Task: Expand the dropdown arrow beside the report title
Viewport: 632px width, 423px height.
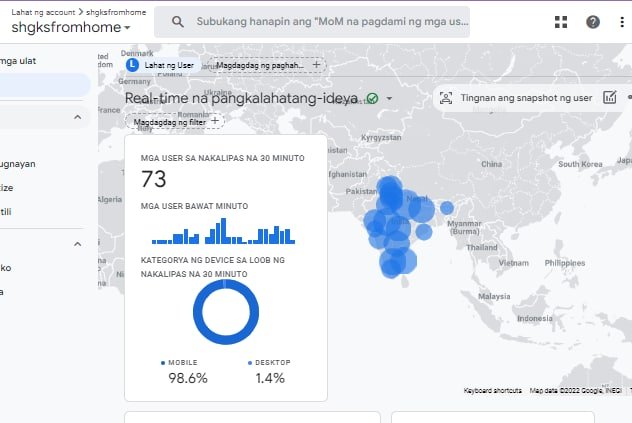Action: coord(389,98)
